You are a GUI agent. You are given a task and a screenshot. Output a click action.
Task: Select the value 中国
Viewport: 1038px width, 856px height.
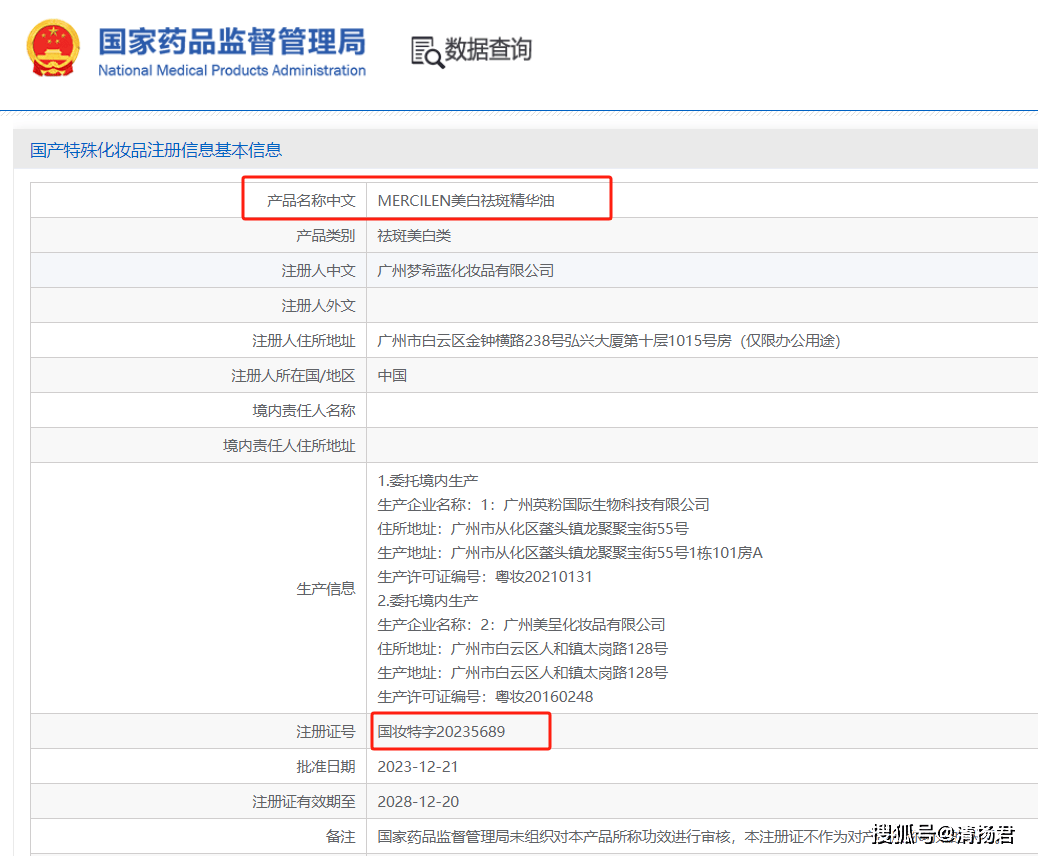tap(392, 376)
